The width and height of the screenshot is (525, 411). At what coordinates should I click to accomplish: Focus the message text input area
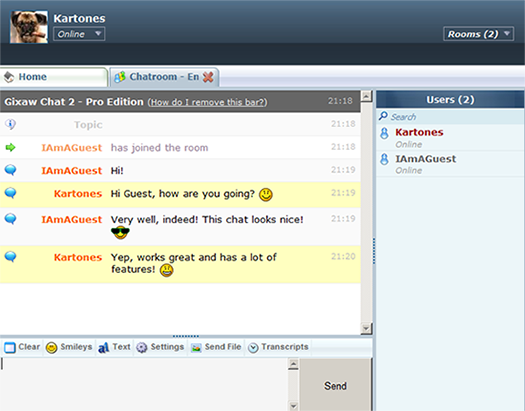144,384
